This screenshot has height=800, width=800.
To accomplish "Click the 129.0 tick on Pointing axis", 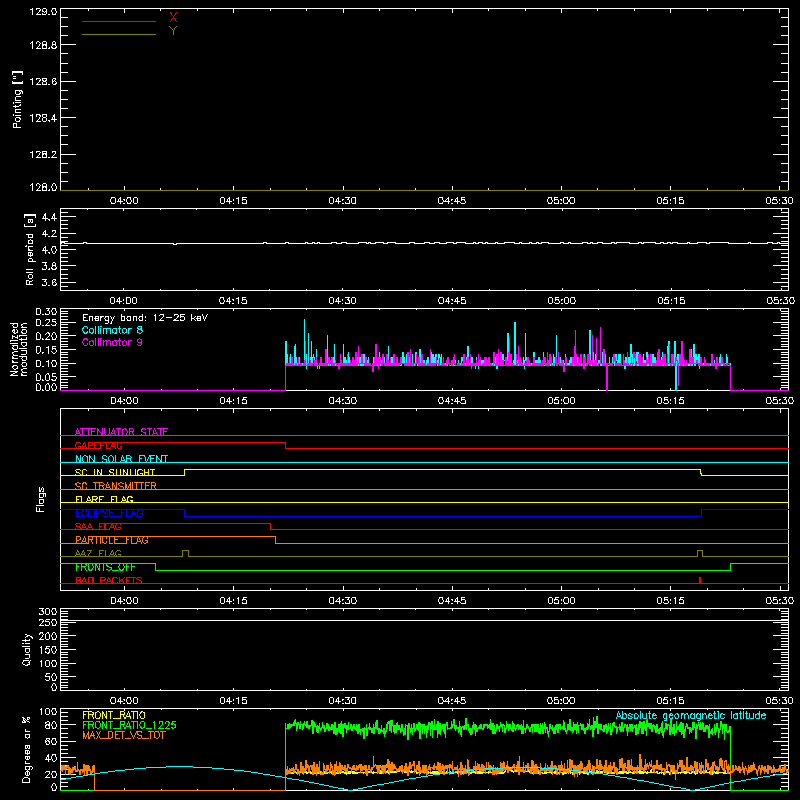I will coord(43,11).
